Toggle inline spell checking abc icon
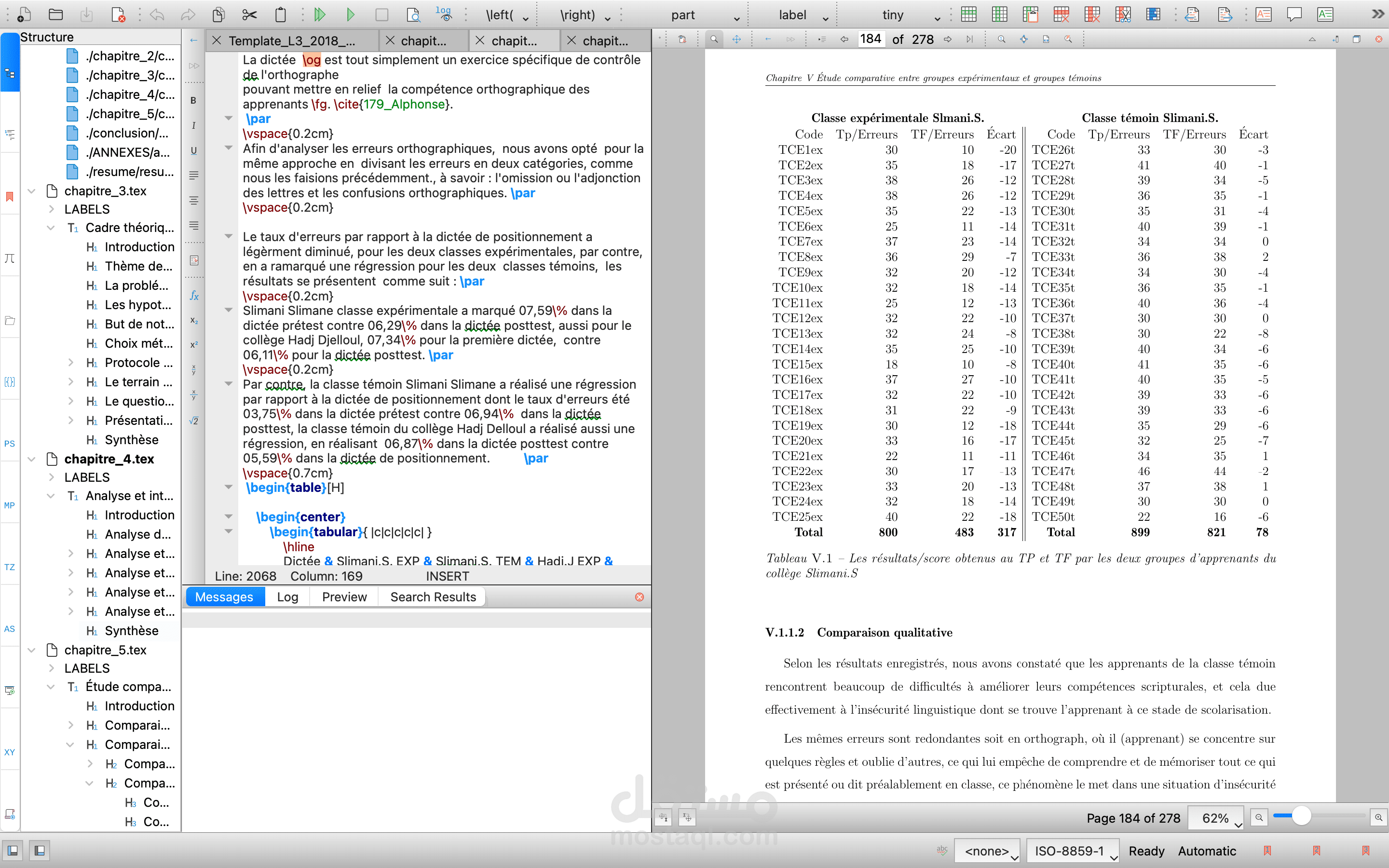 942,850
